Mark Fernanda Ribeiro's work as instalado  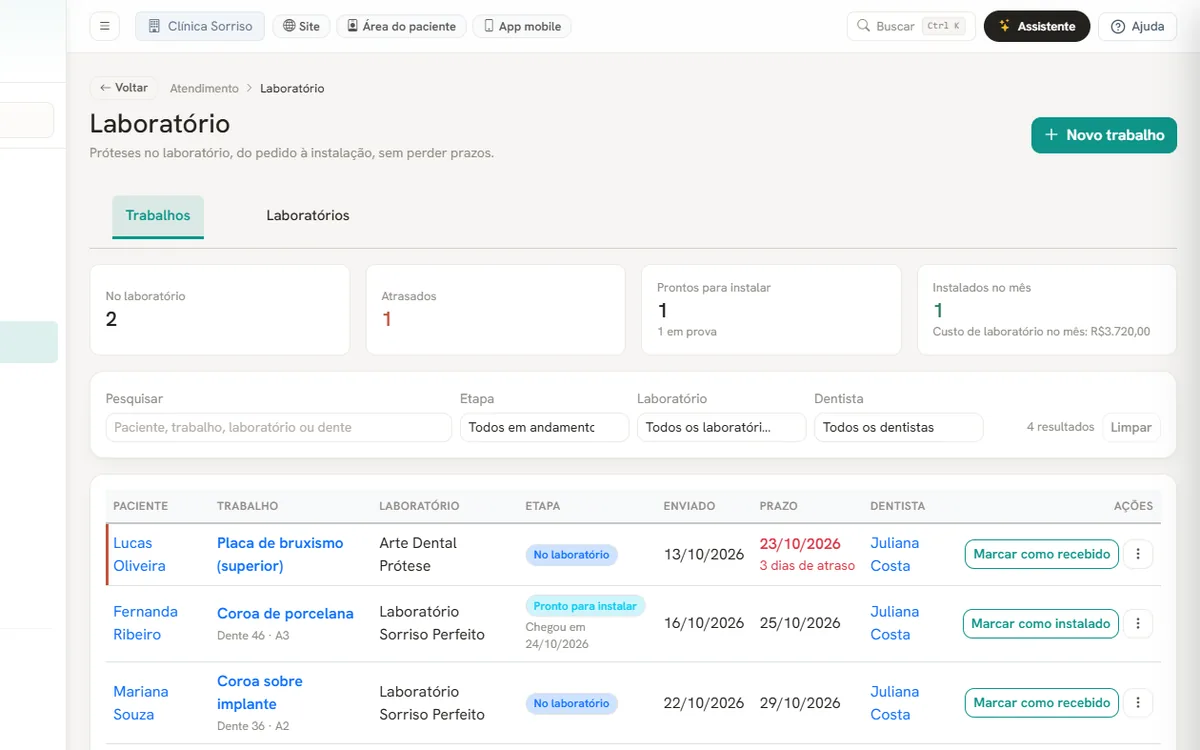pyautogui.click(x=1040, y=623)
